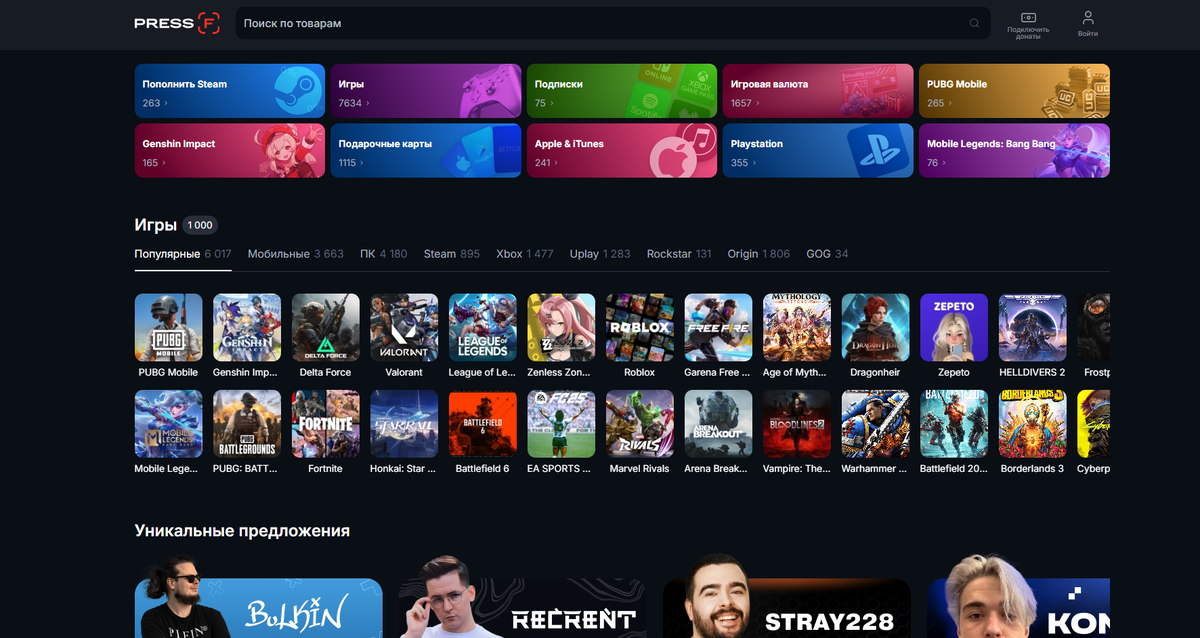
Task: Open the Borderlands 3 game icon
Action: tap(1032, 424)
